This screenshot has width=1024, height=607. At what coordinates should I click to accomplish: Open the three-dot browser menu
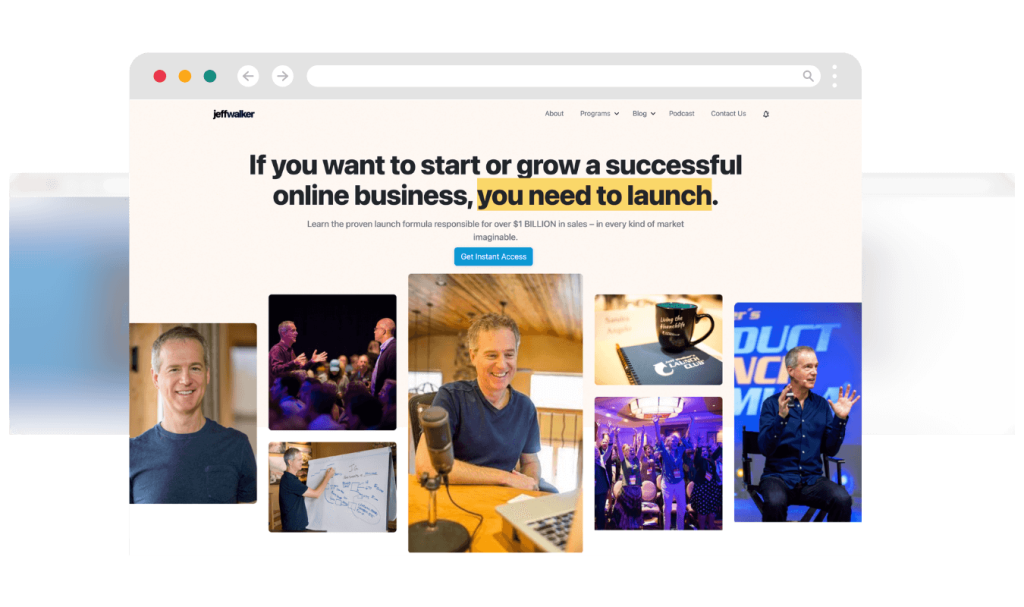[x=835, y=76]
